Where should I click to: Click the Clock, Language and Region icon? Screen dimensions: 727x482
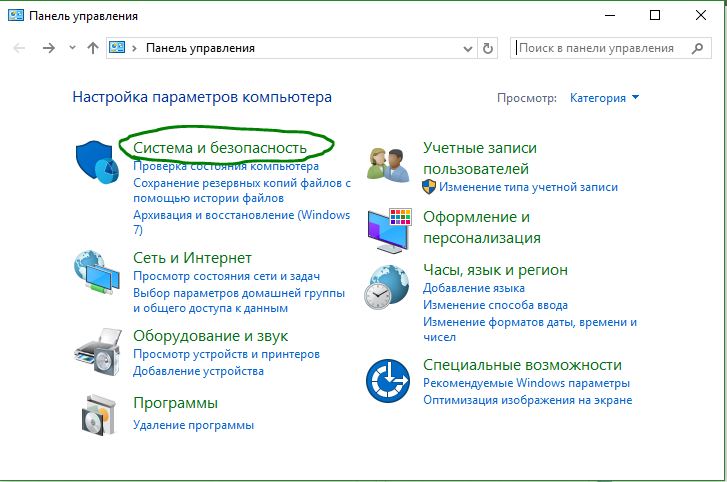click(x=387, y=287)
